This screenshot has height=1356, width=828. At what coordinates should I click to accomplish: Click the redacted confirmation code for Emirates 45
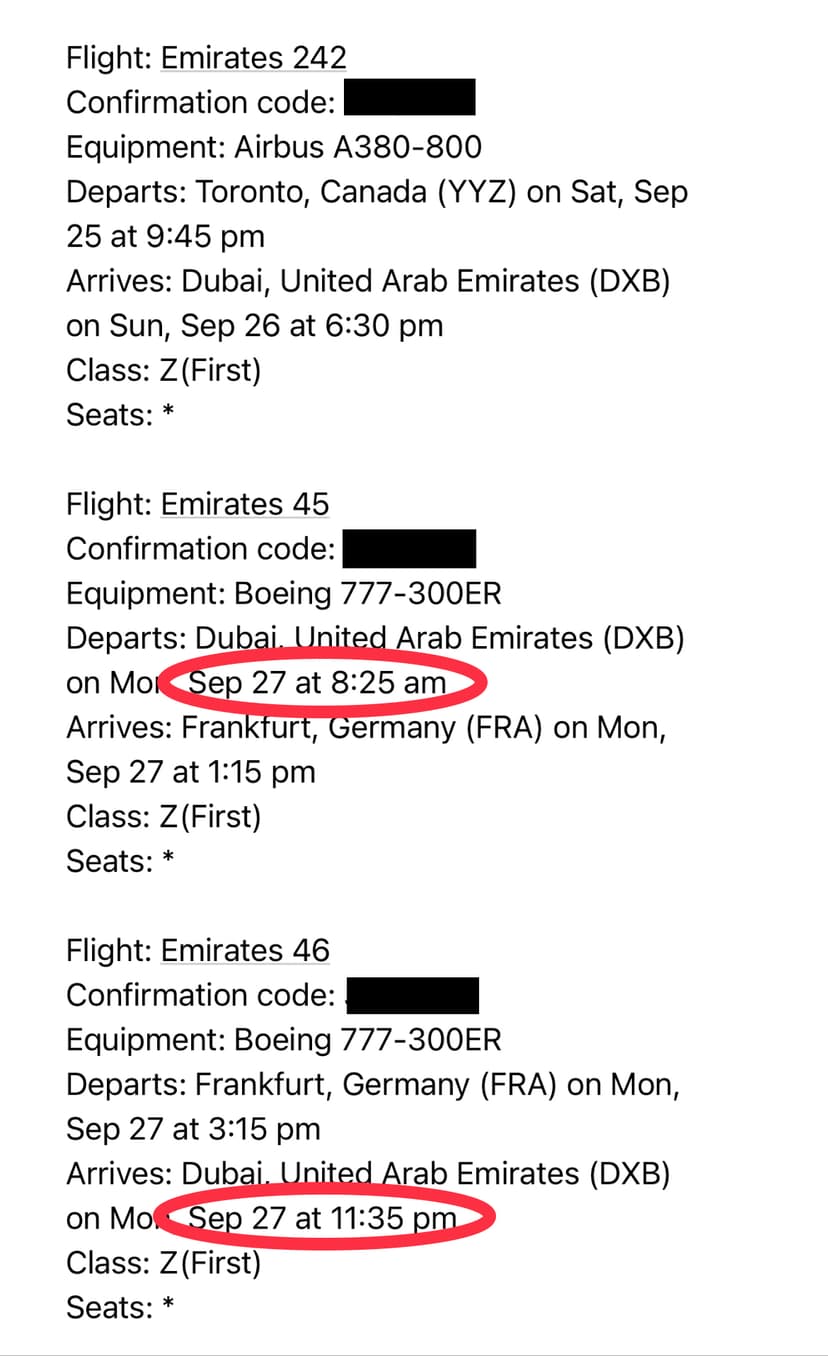pyautogui.click(x=409, y=549)
